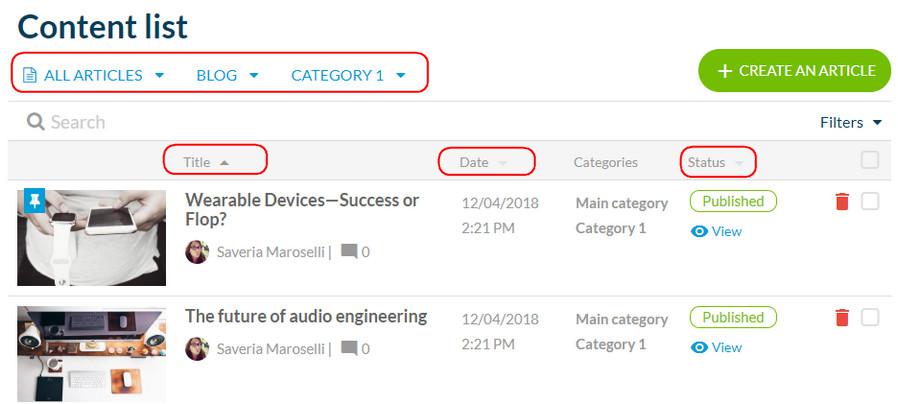This screenshot has height=404, width=898.
Task: Select checkbox for The future of audio engineering
Action: [869, 317]
